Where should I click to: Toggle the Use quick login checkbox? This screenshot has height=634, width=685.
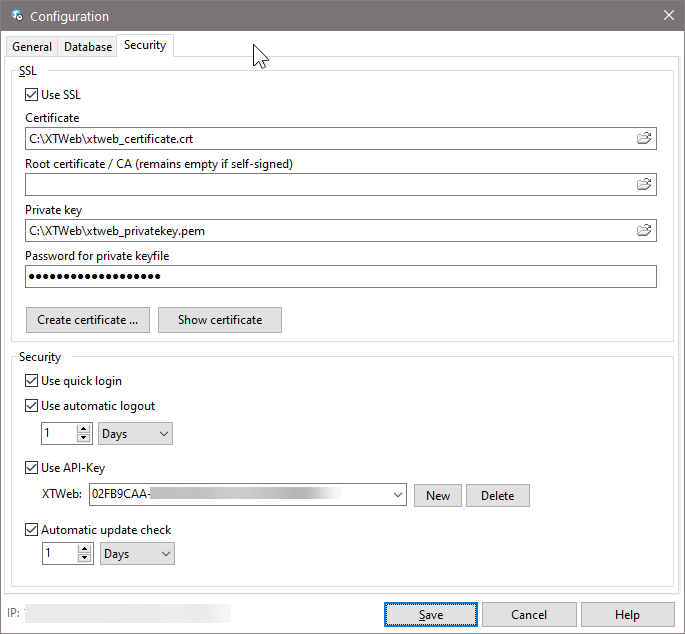pos(32,381)
